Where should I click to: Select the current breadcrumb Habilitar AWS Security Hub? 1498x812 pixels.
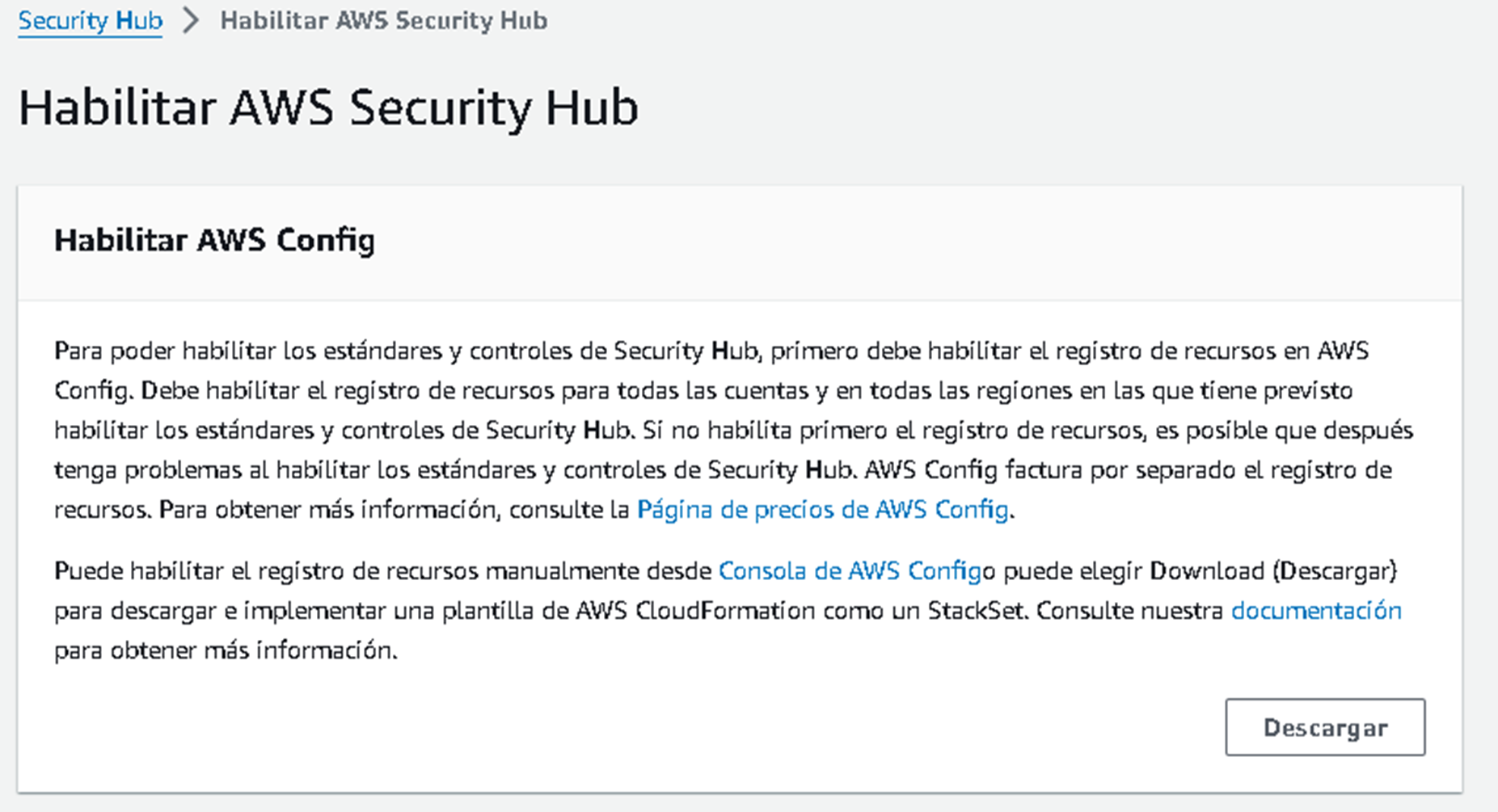[x=383, y=20]
